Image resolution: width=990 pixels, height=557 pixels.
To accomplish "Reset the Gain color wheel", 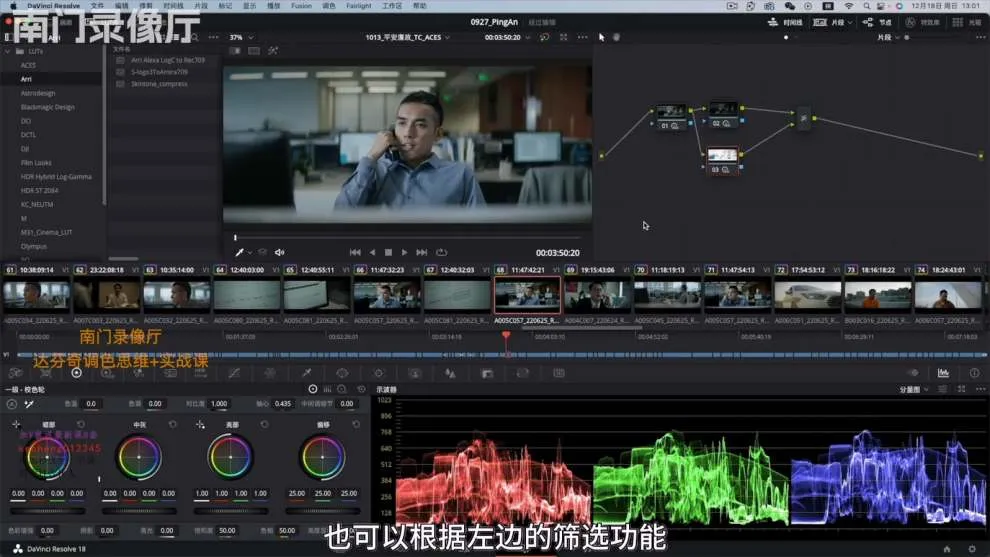I will [x=264, y=424].
